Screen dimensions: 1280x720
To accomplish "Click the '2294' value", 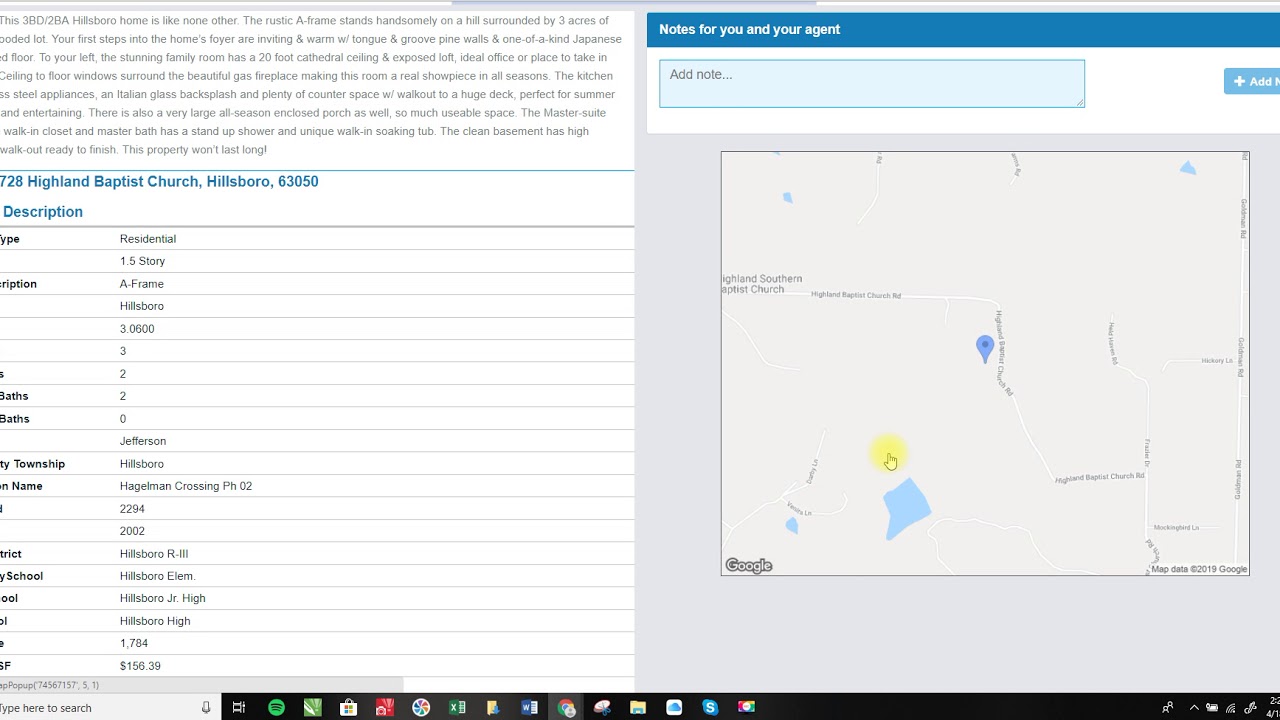I will [x=132, y=509].
